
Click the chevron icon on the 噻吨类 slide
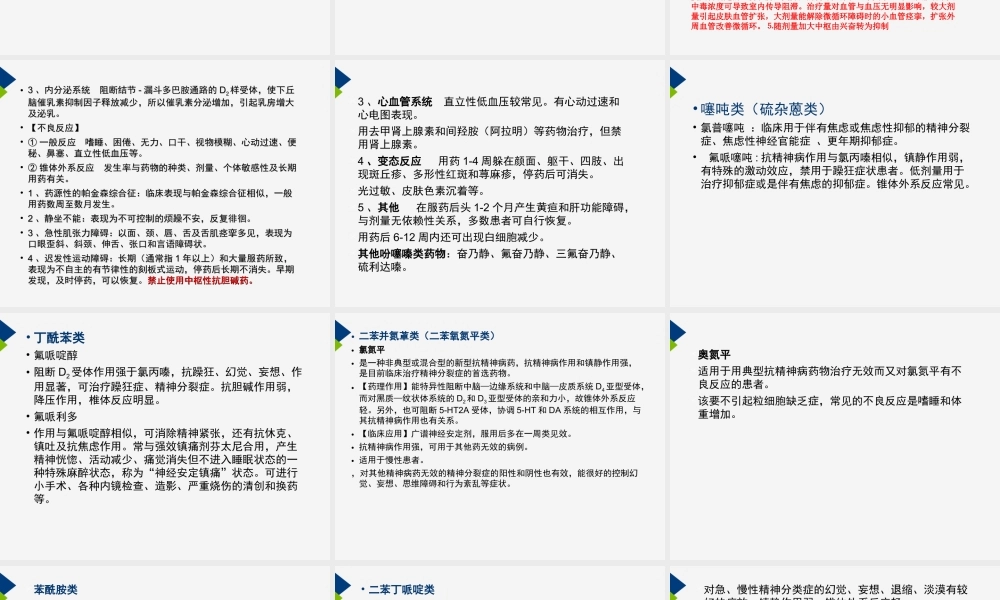pyautogui.click(x=678, y=80)
